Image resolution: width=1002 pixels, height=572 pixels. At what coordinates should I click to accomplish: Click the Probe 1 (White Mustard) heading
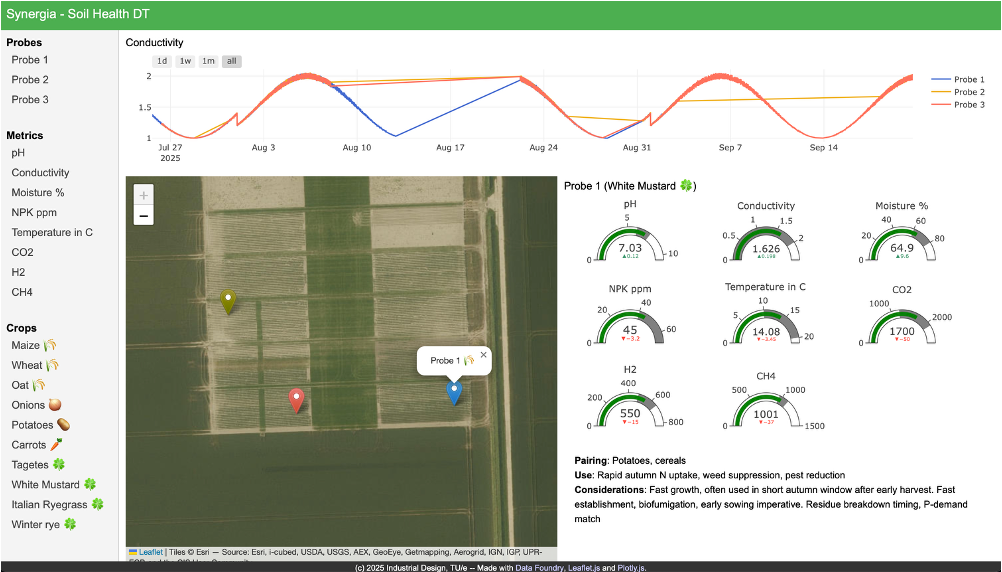point(630,186)
